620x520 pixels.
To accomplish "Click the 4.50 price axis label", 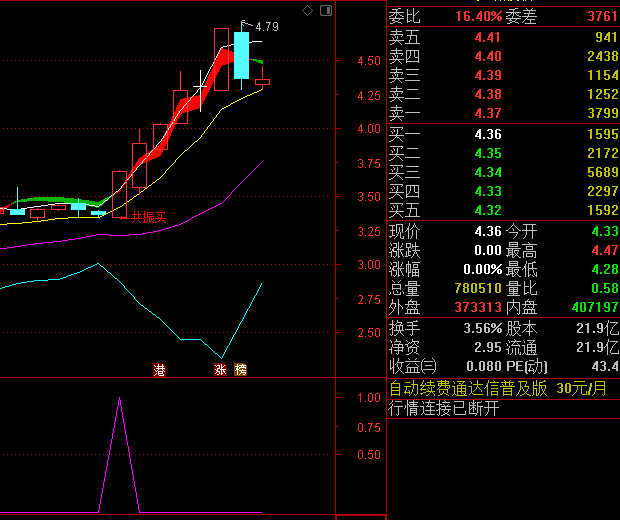I will tap(369, 61).
